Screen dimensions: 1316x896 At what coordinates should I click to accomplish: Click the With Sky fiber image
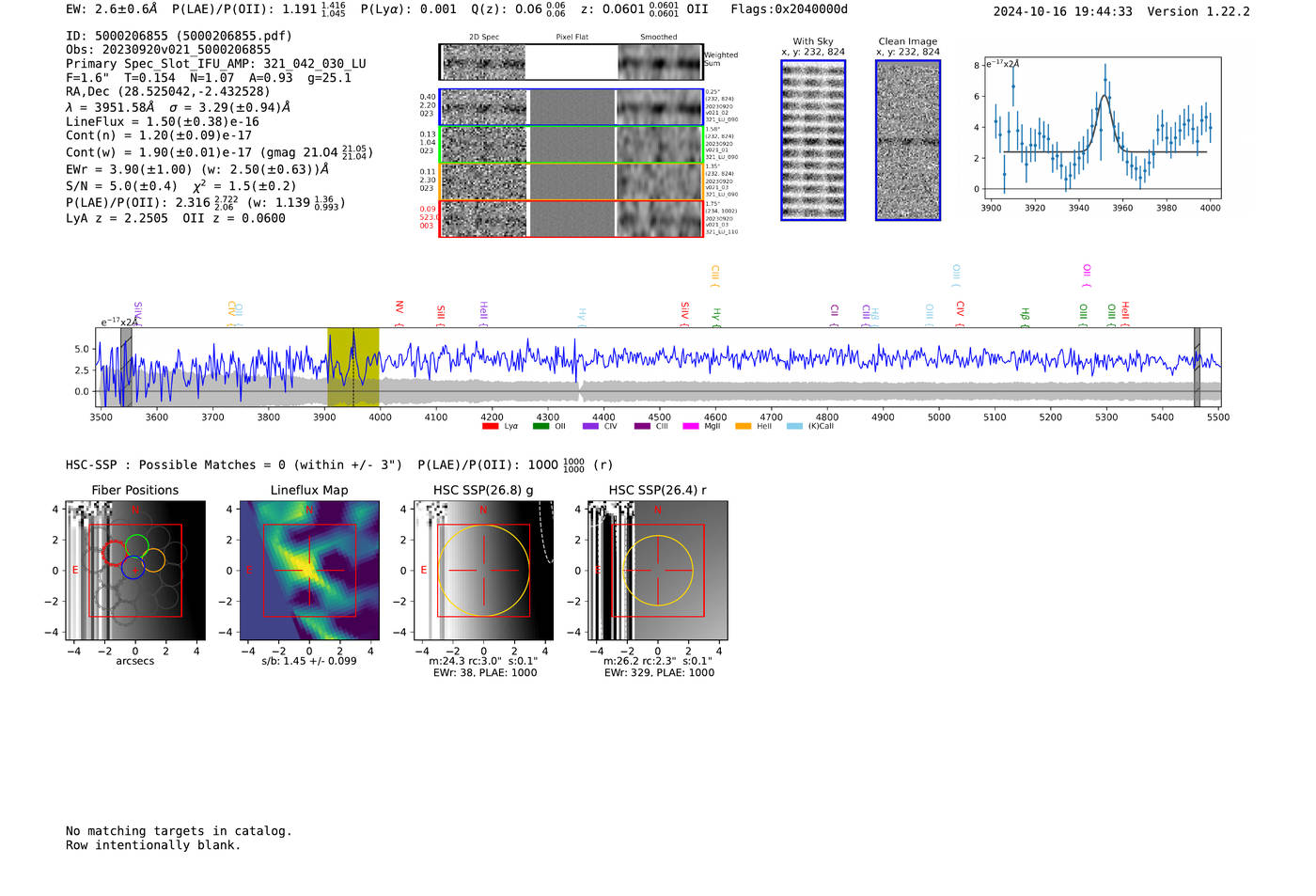(813, 140)
